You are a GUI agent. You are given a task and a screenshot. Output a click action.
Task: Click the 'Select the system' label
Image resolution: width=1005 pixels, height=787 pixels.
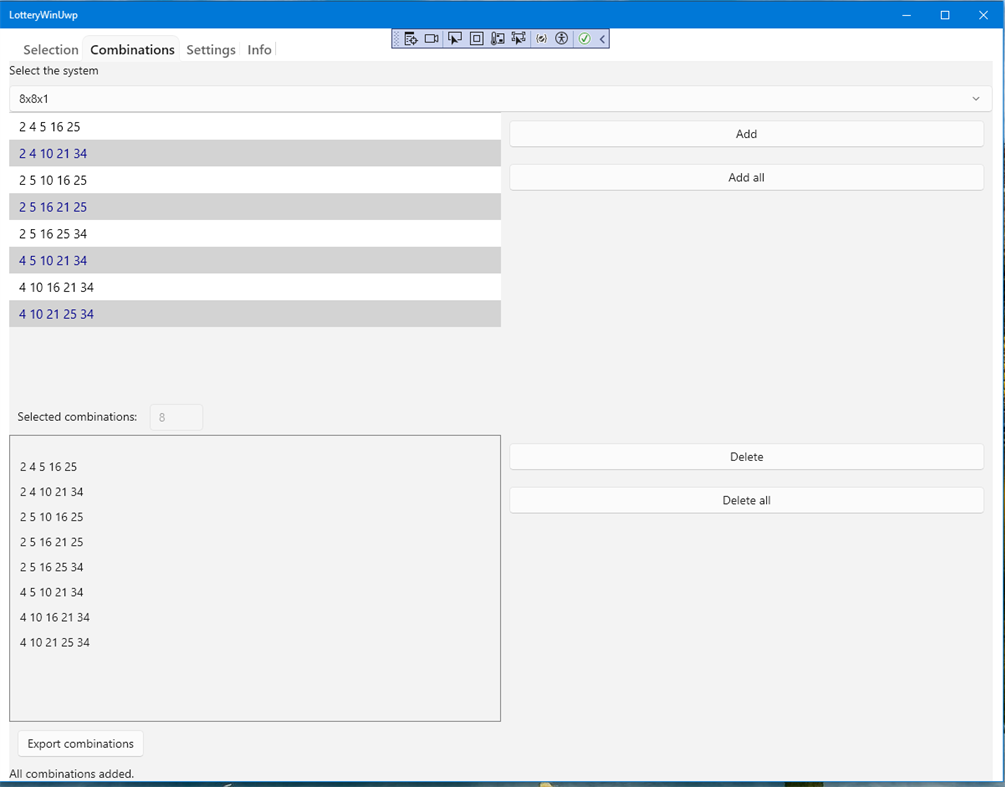point(54,70)
